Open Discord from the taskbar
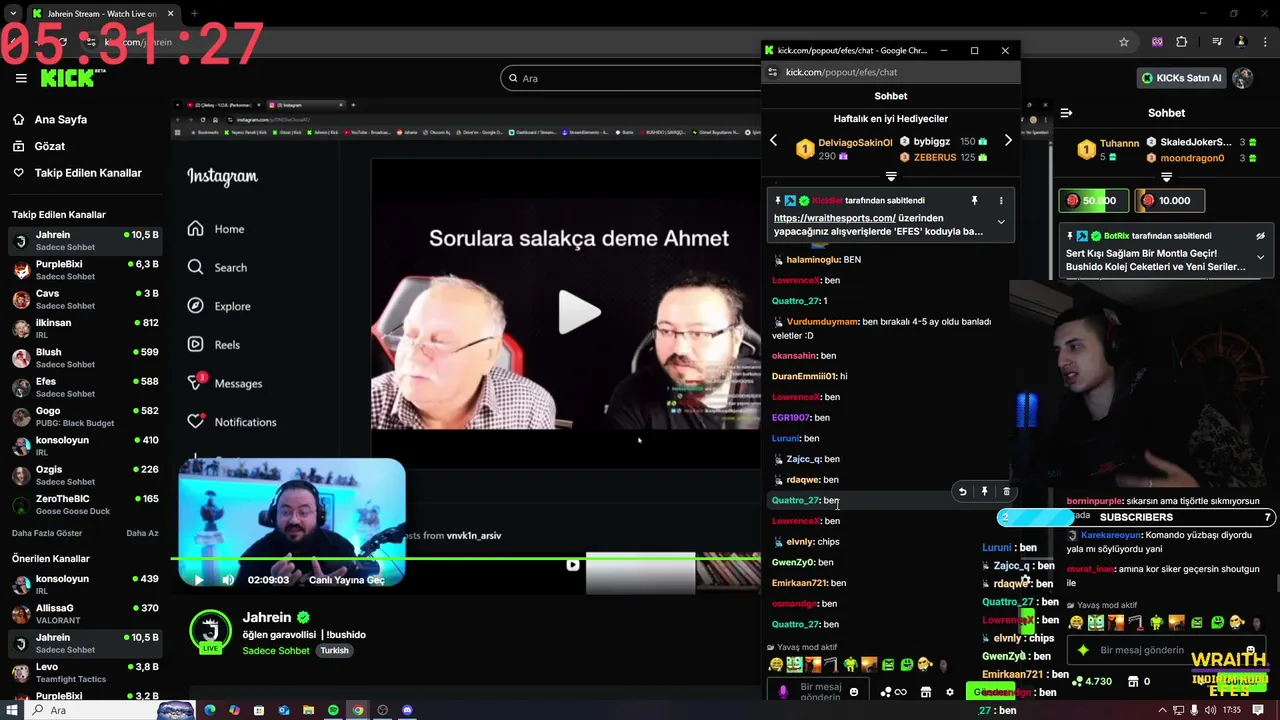This screenshot has width=1280, height=720. pos(407,710)
